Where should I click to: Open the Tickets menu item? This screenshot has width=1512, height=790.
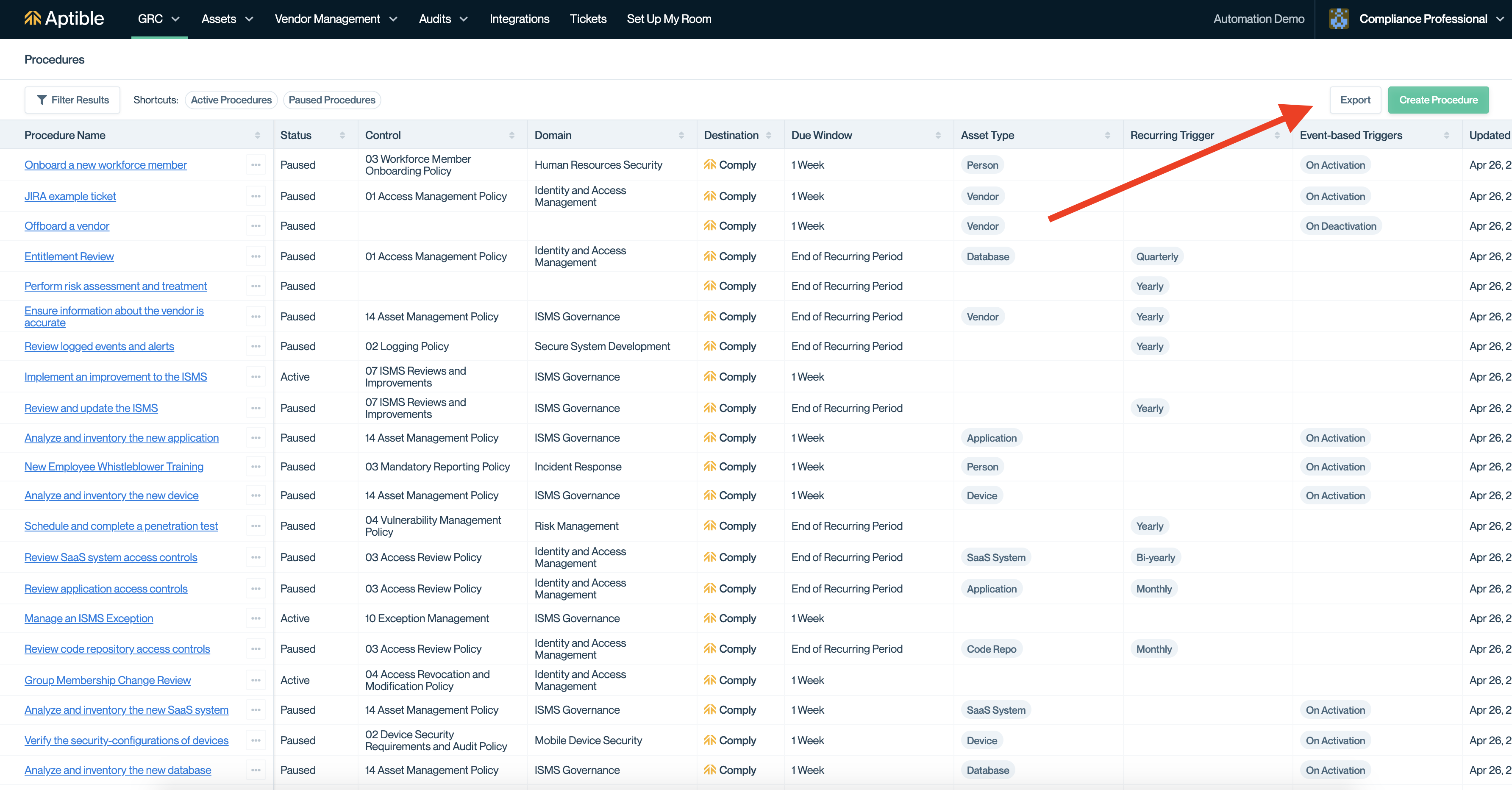[x=587, y=19]
